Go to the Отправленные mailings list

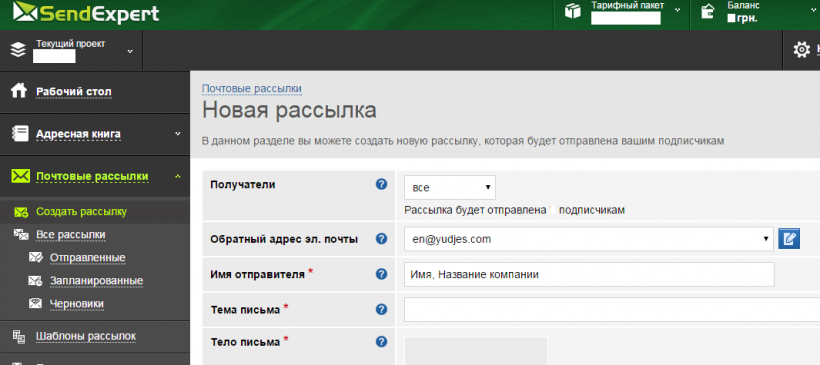[x=87, y=258]
